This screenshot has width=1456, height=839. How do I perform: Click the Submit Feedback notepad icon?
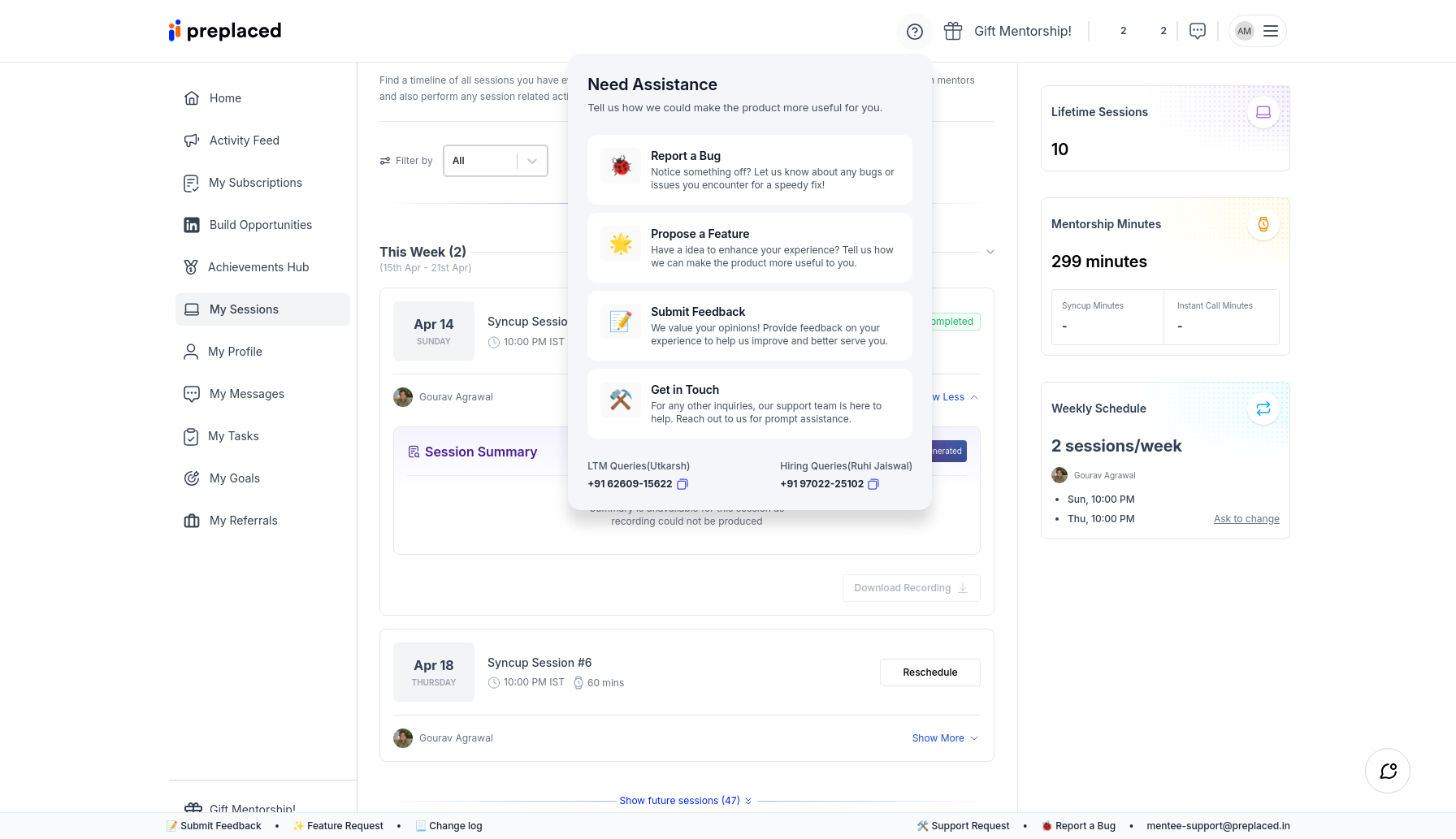pyautogui.click(x=621, y=322)
